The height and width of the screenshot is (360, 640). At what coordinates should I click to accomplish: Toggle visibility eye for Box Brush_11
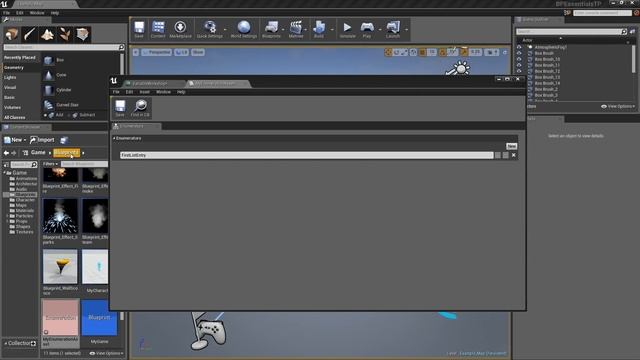point(519,65)
